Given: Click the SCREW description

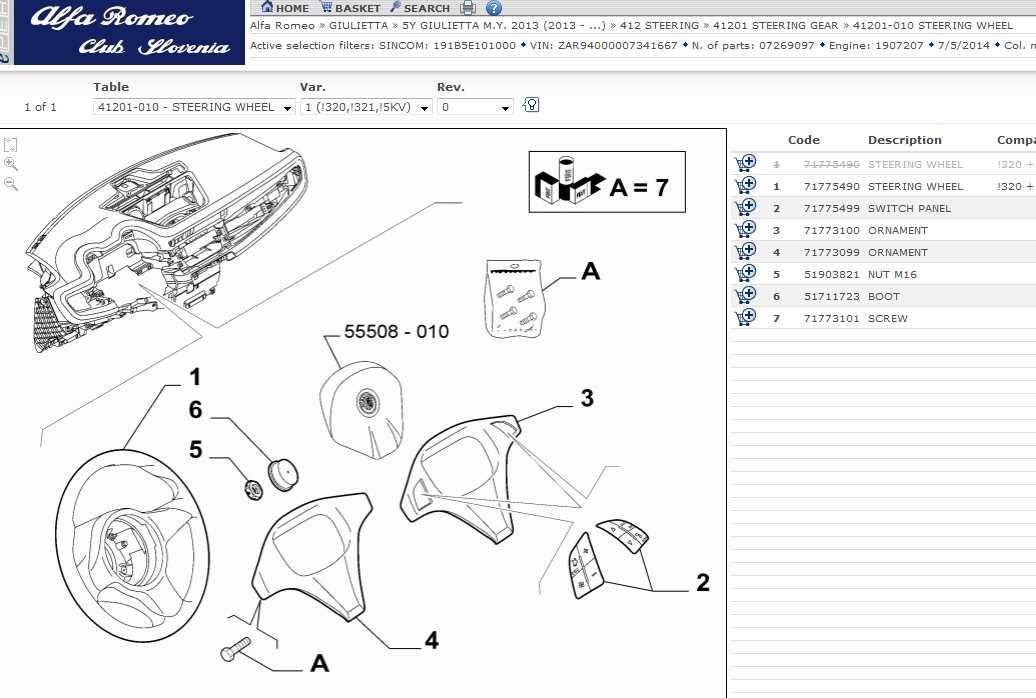Looking at the screenshot, I should coord(887,319).
